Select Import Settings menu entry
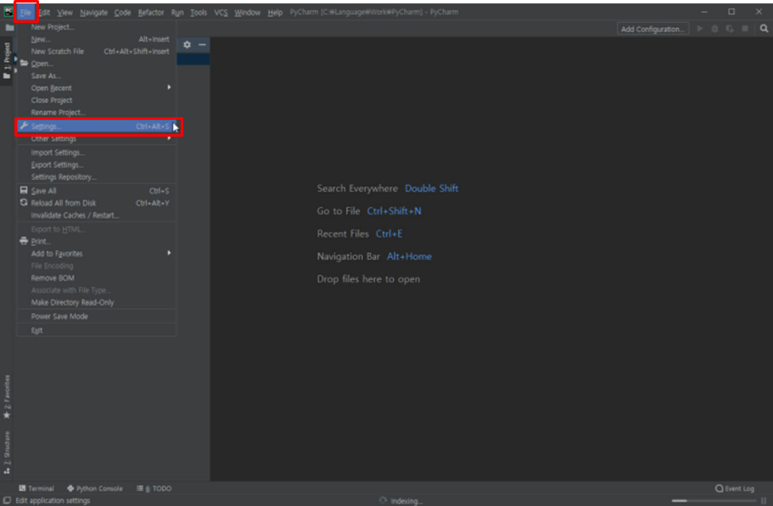This screenshot has height=506, width=773. coord(97,152)
